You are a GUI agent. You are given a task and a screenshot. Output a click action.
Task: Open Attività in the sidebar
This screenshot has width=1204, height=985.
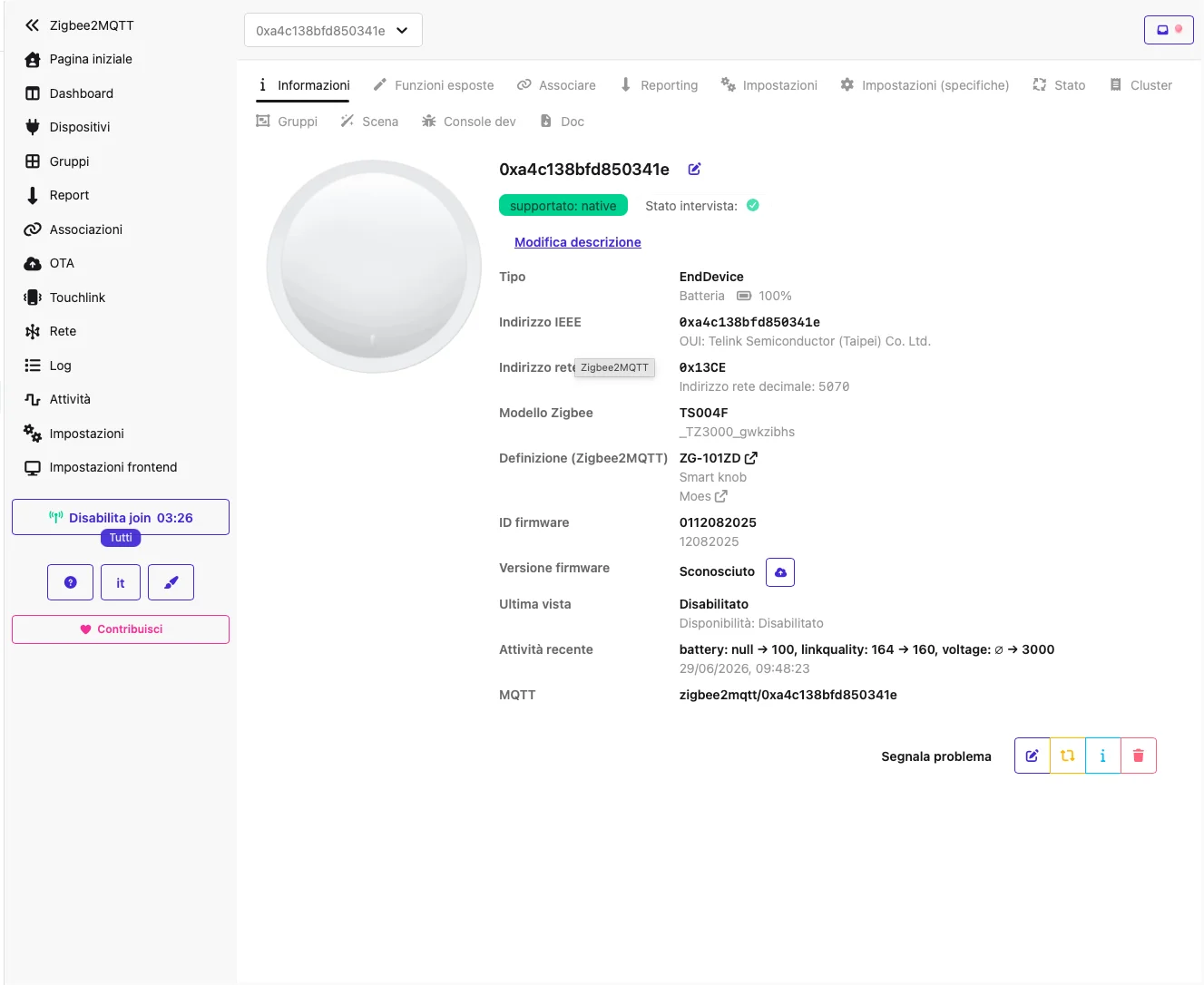pyautogui.click(x=57, y=399)
